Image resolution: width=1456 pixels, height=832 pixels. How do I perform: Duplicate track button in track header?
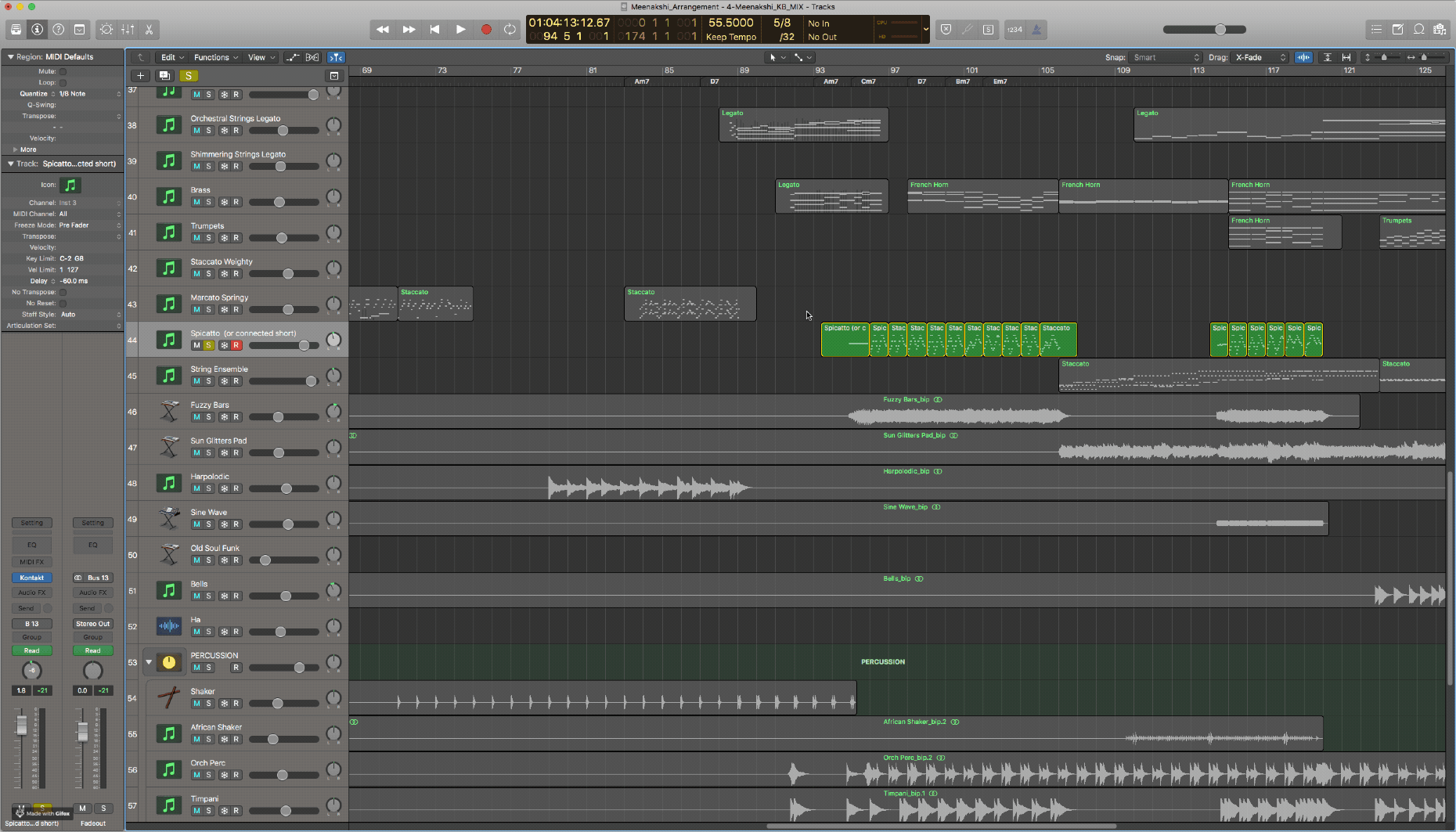(164, 76)
